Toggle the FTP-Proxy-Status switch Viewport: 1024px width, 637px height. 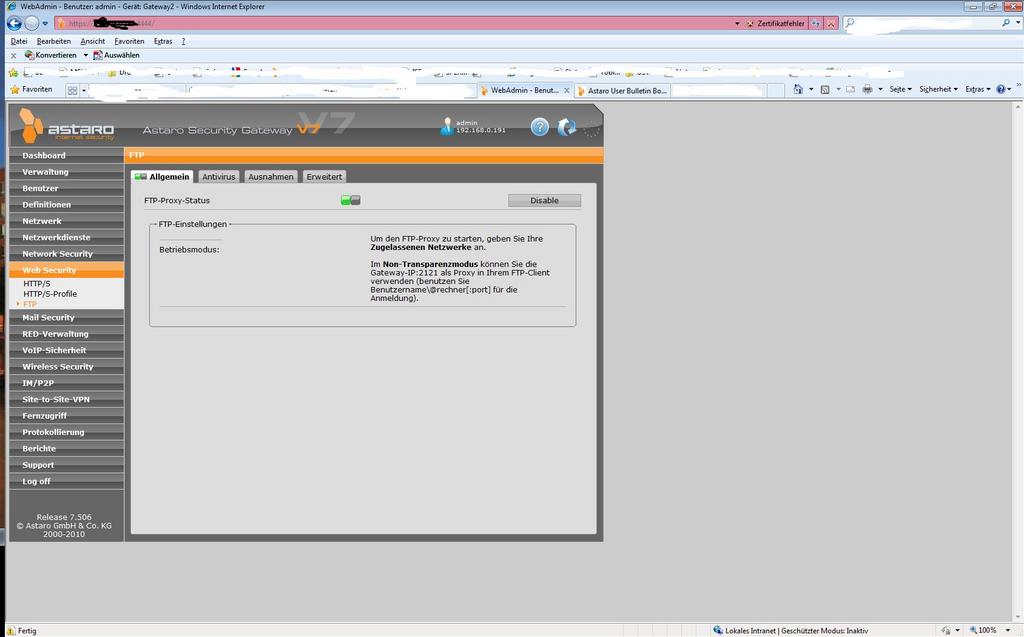pyautogui.click(x=350, y=200)
